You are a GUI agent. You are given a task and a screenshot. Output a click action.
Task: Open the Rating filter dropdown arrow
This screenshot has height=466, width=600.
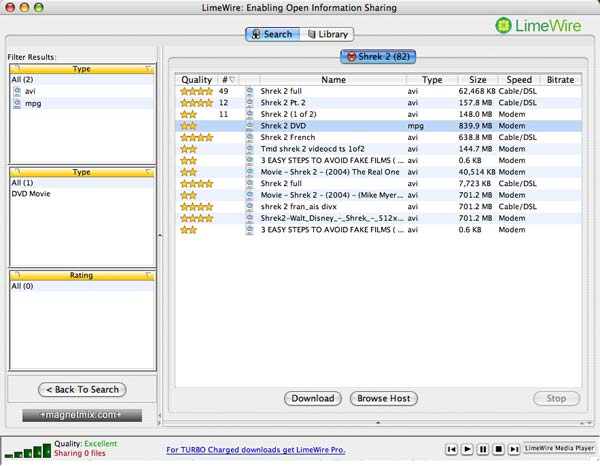pyautogui.click(x=148, y=275)
